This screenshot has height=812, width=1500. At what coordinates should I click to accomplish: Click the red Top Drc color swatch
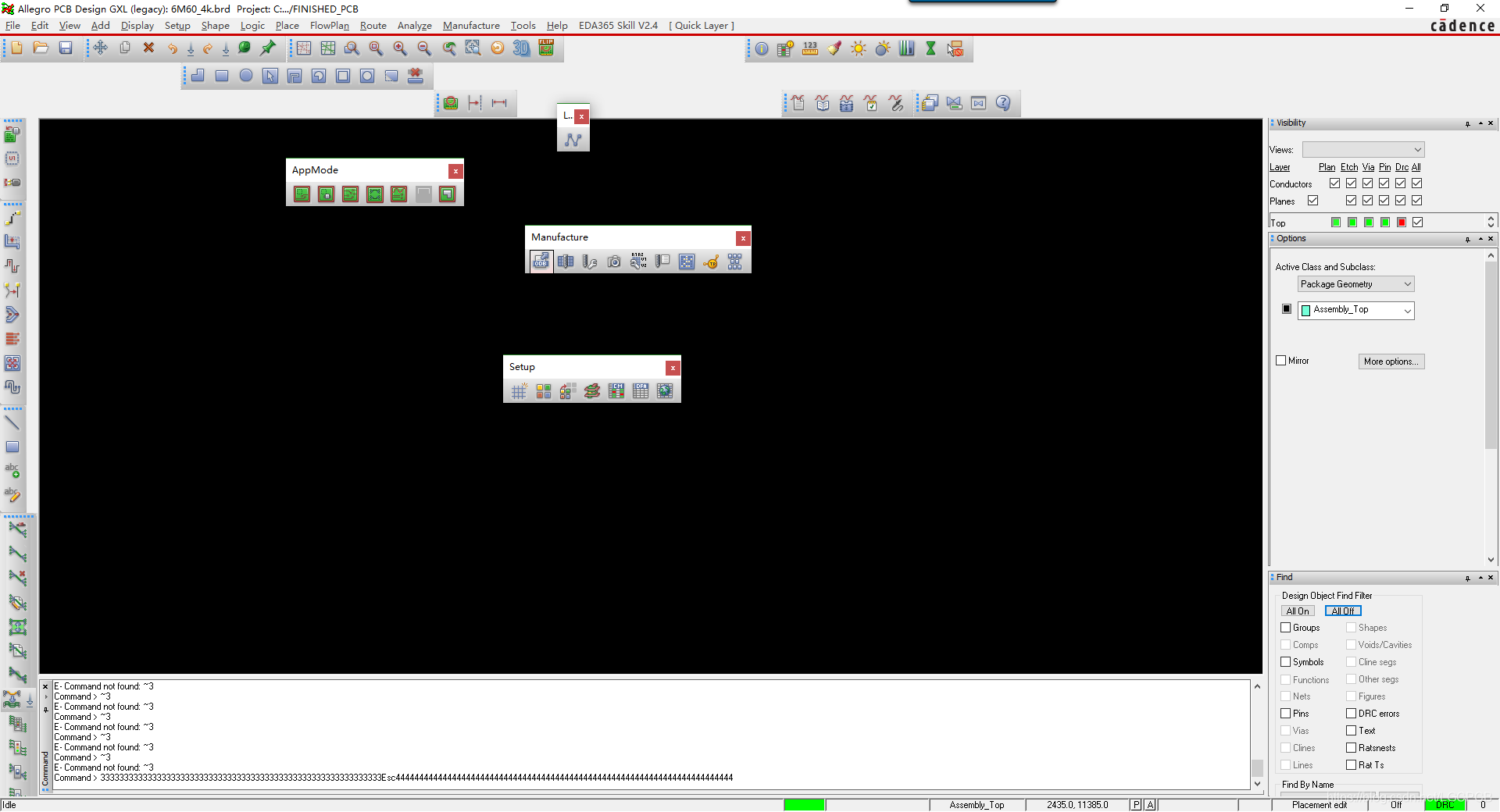pos(1402,223)
